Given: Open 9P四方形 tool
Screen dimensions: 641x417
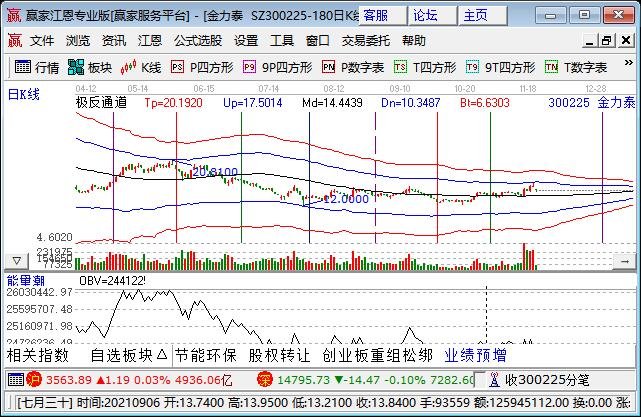Looking at the screenshot, I should click(278, 67).
